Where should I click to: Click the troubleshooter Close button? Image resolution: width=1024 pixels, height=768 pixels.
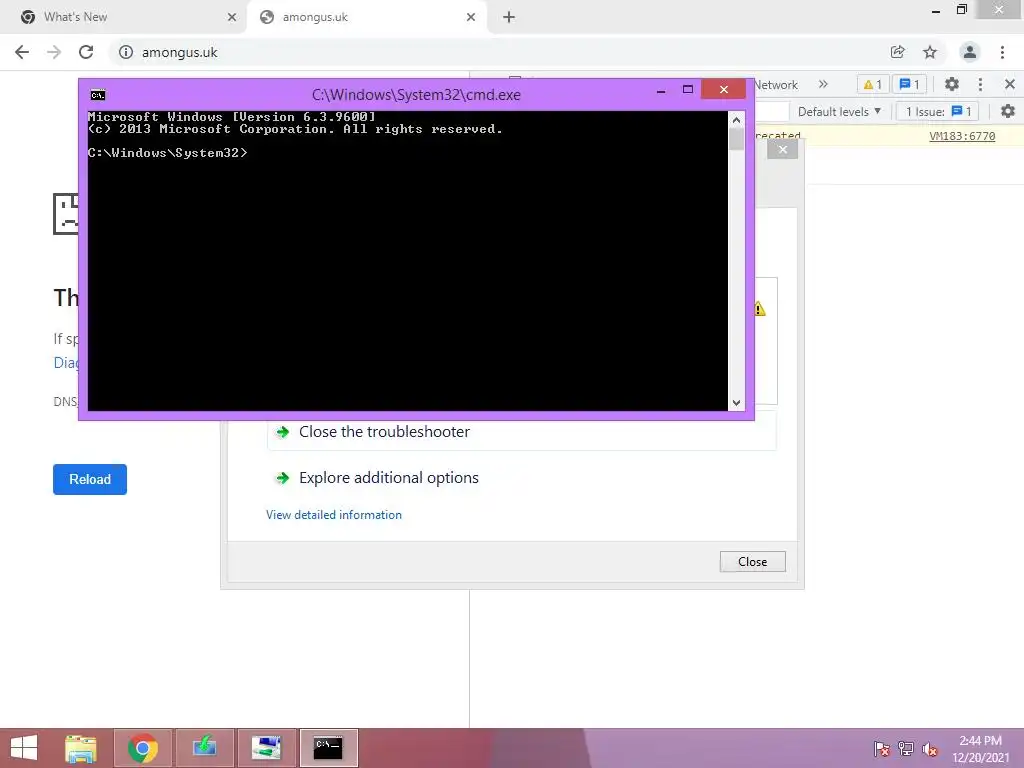pos(752,562)
